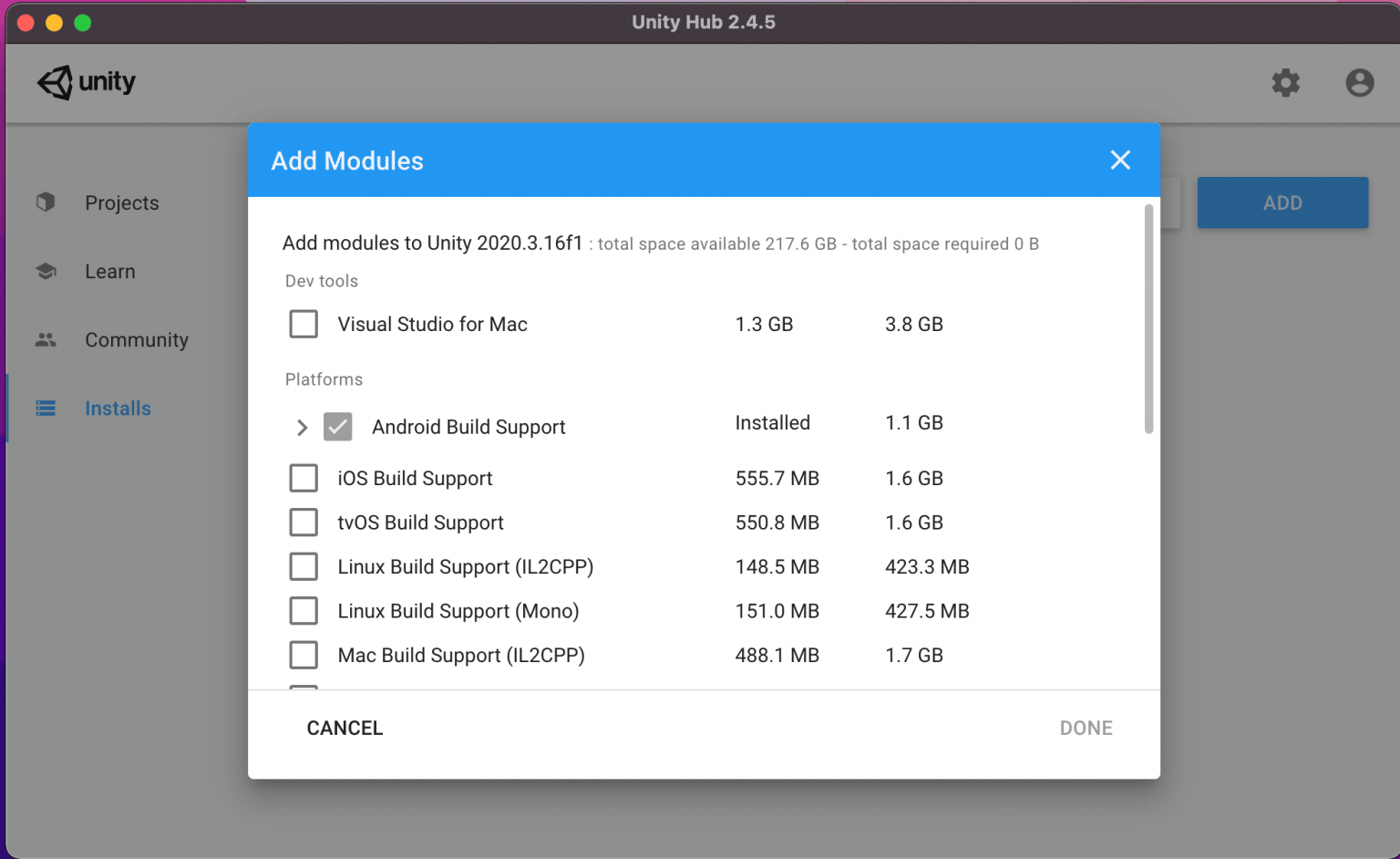Image resolution: width=1400 pixels, height=859 pixels.
Task: Click the DONE button
Action: click(x=1086, y=728)
